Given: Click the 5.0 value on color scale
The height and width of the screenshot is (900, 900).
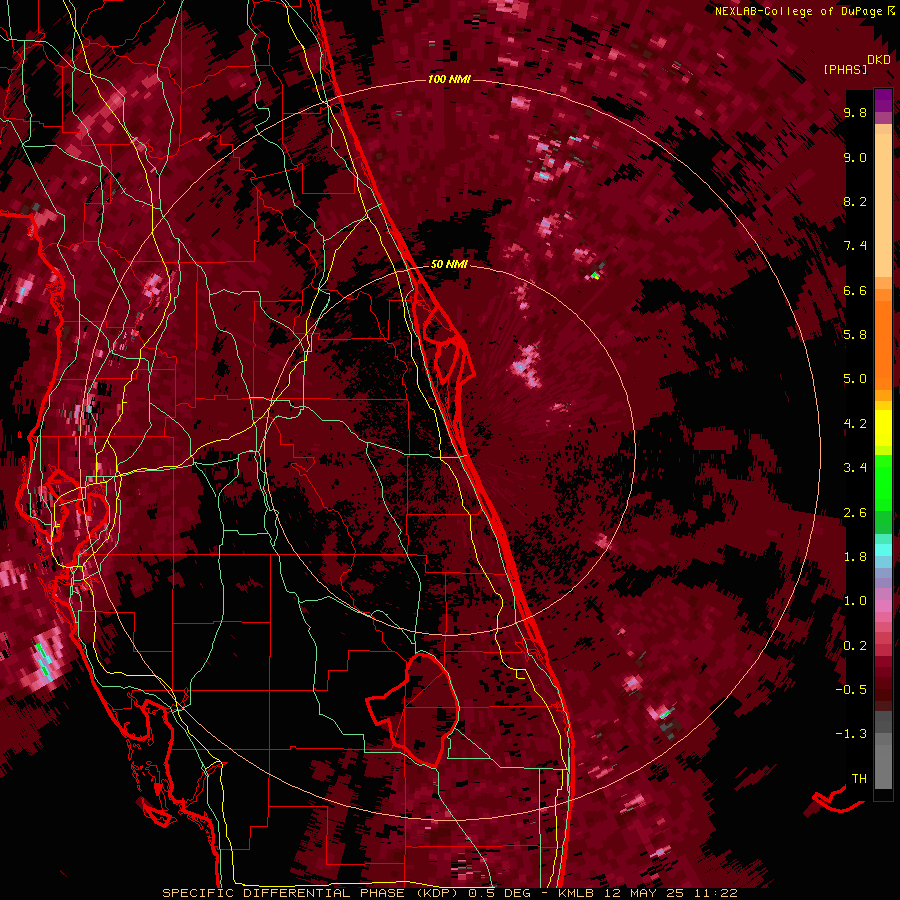Looking at the screenshot, I should pyautogui.click(x=855, y=379).
